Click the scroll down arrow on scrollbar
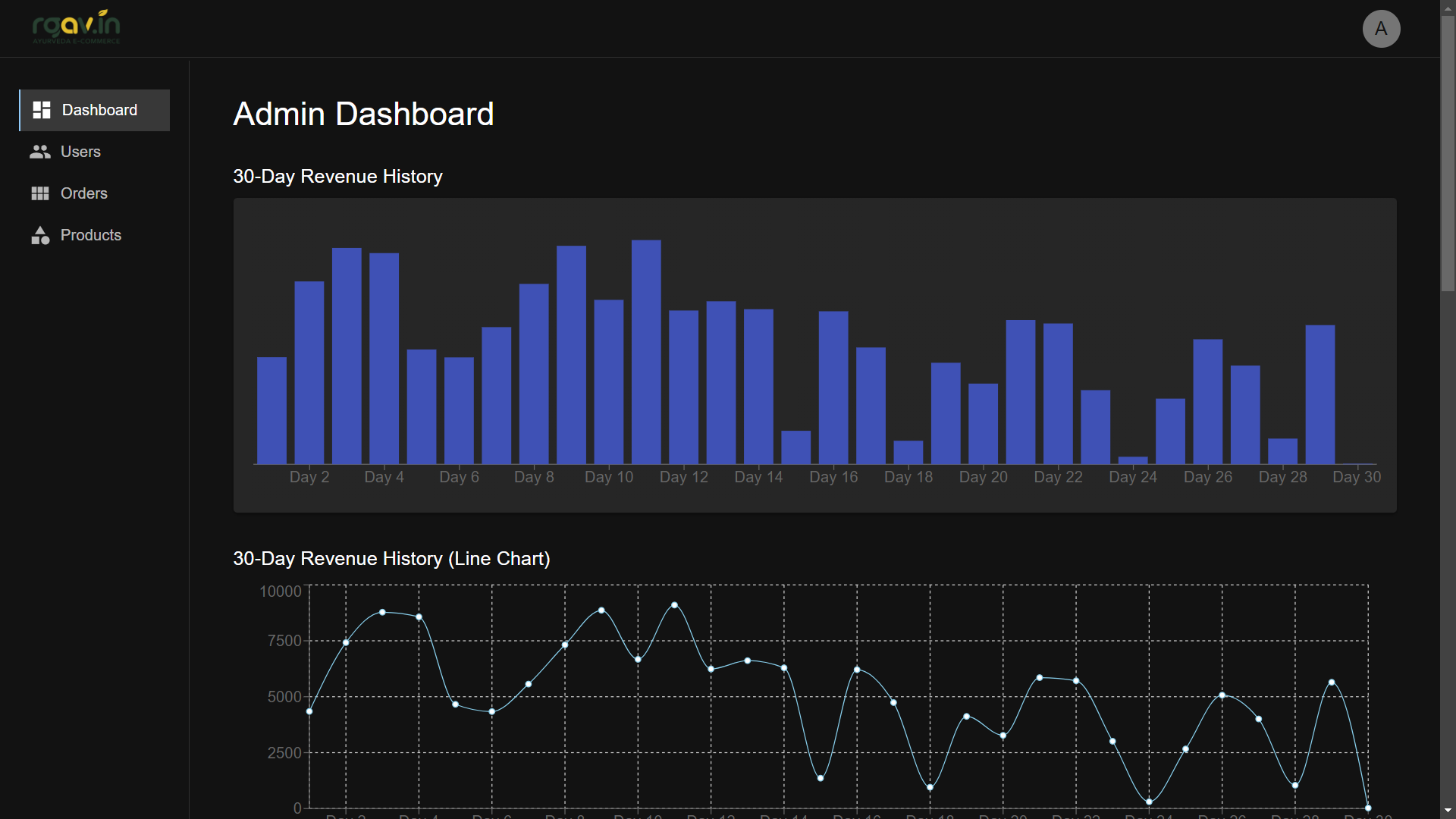The width and height of the screenshot is (1456, 819). pyautogui.click(x=1448, y=811)
